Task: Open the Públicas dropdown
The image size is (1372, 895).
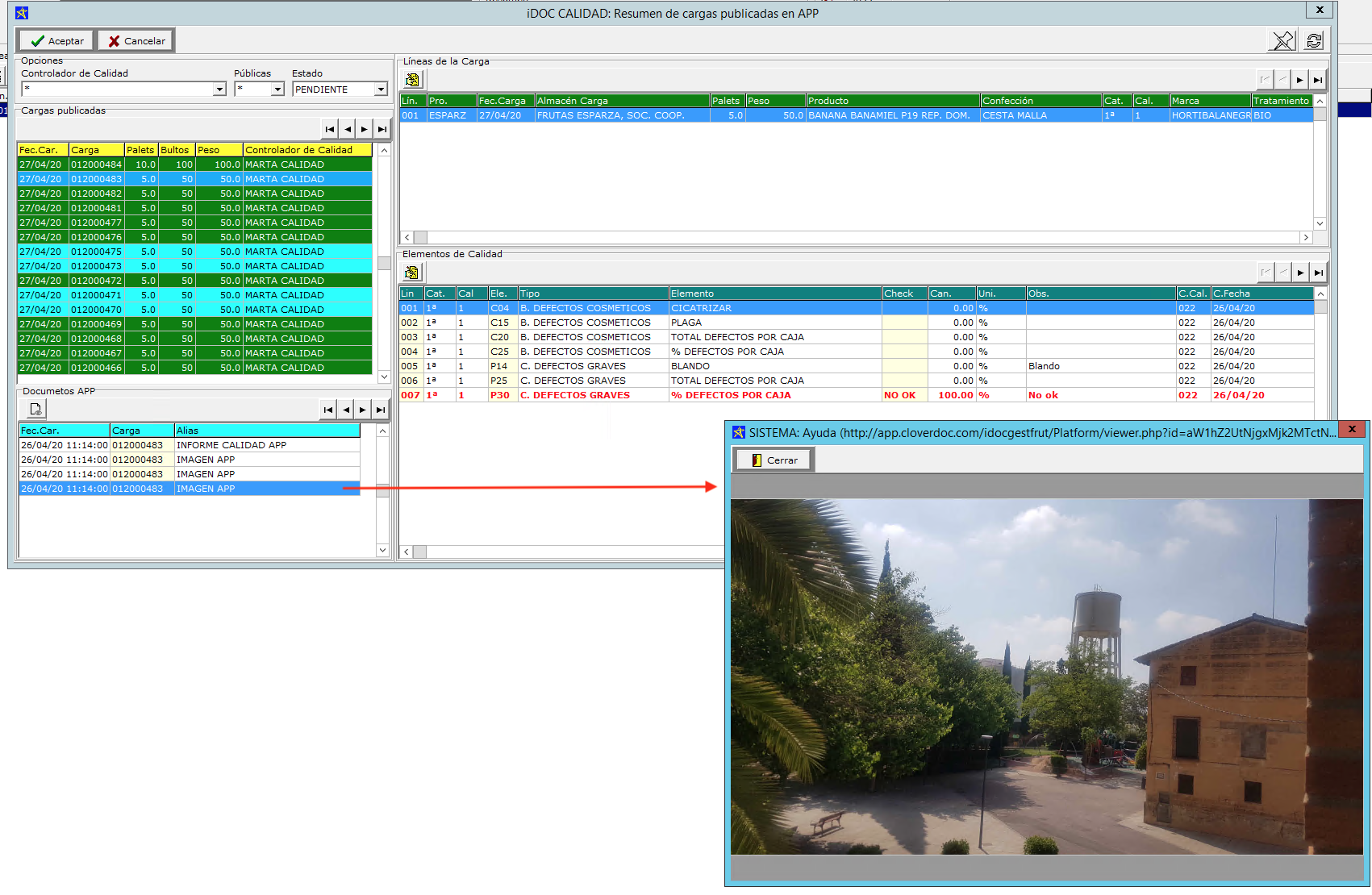Action: click(277, 89)
